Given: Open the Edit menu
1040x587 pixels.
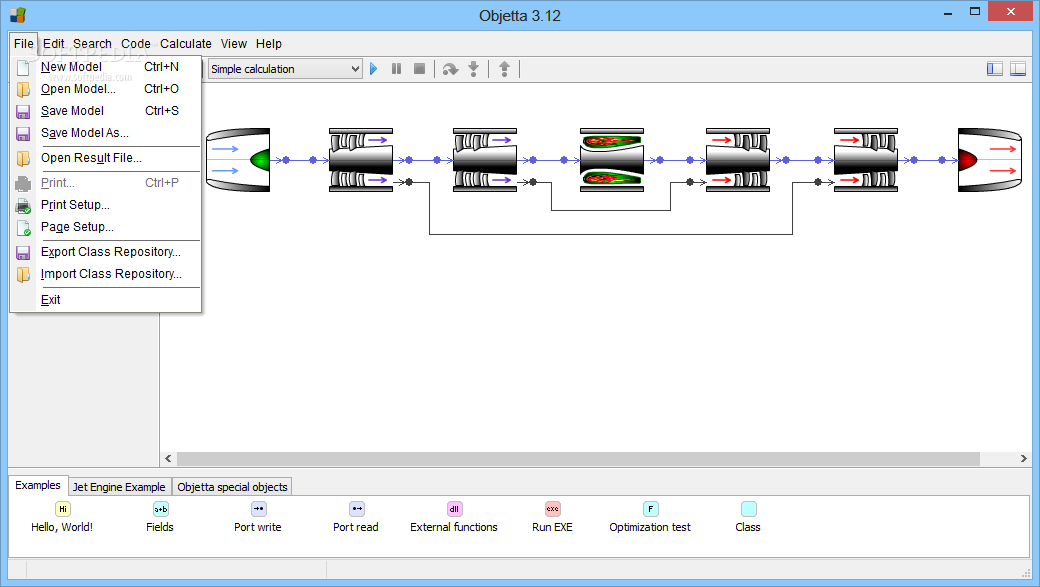Looking at the screenshot, I should (x=54, y=44).
